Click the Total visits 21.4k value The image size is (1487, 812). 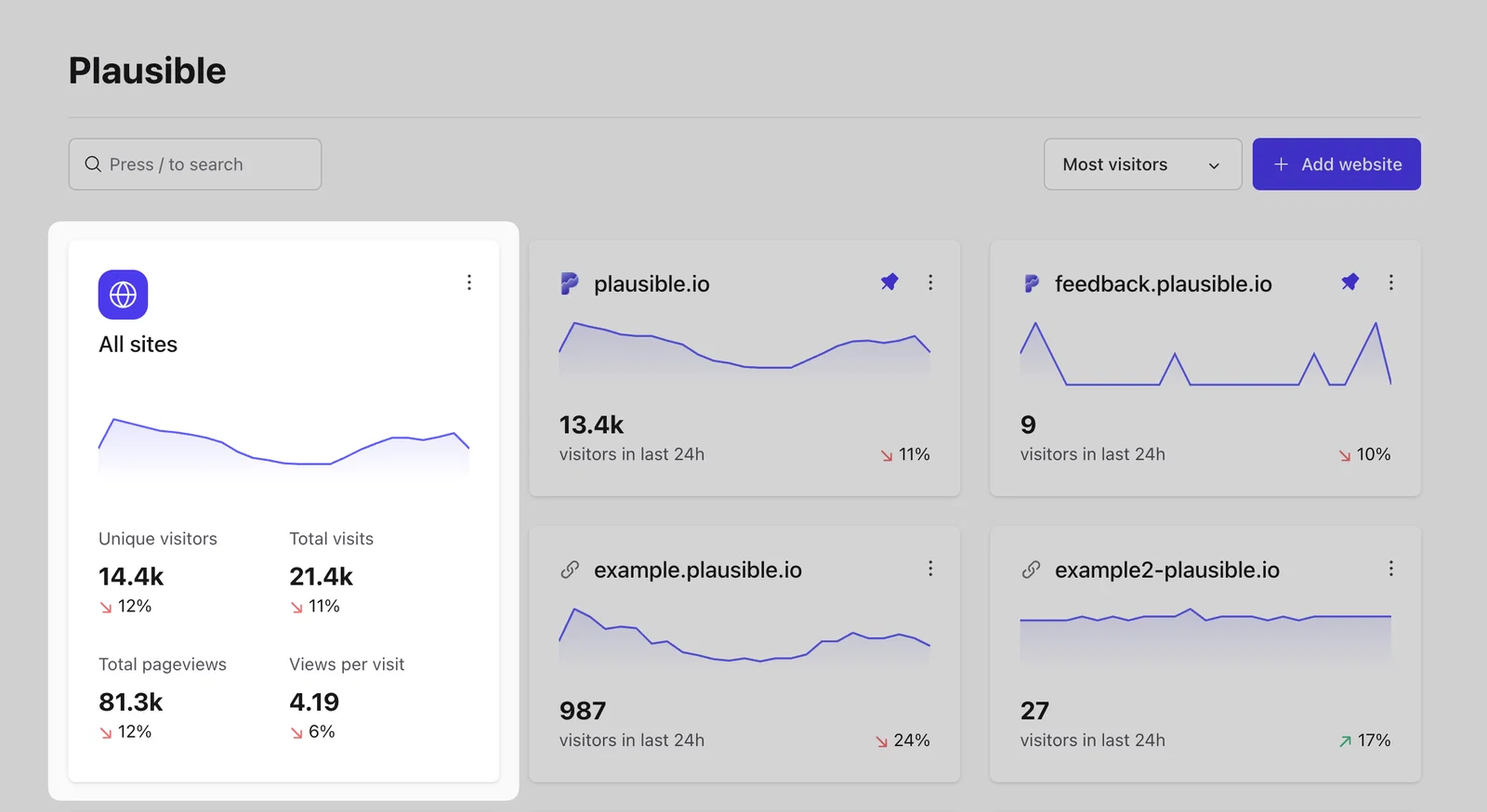[x=321, y=577]
